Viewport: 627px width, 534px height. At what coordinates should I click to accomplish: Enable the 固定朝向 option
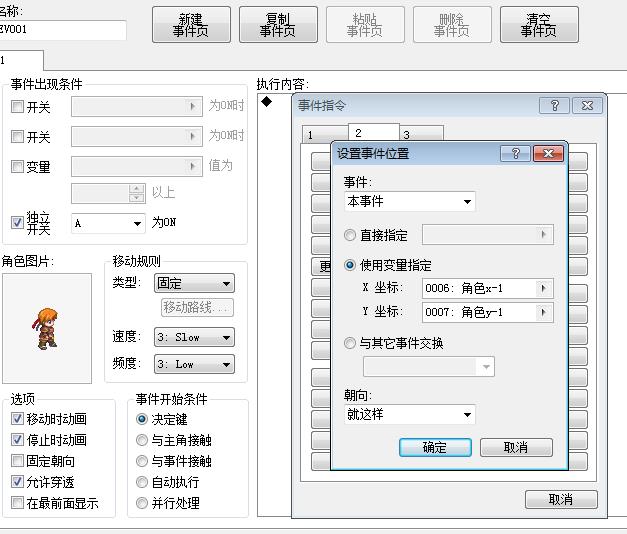[17, 460]
